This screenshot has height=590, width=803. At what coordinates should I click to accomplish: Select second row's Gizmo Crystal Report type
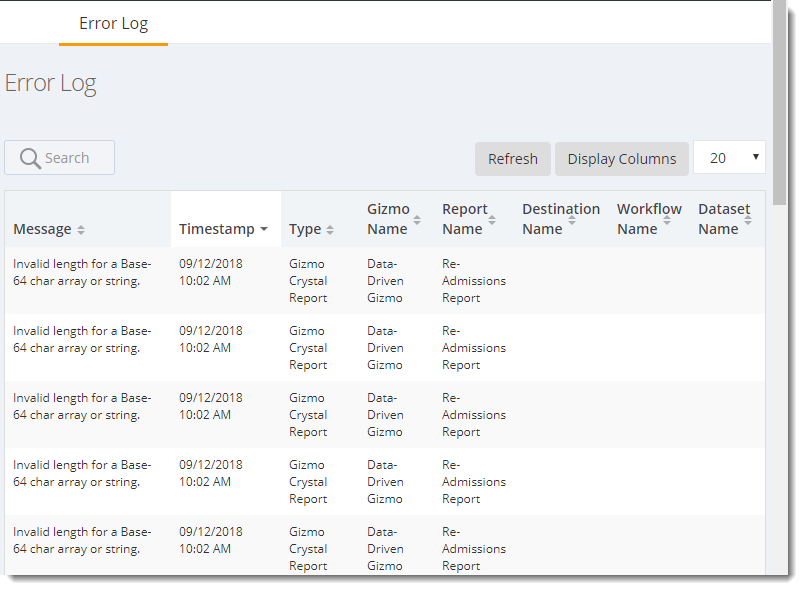[x=308, y=348]
